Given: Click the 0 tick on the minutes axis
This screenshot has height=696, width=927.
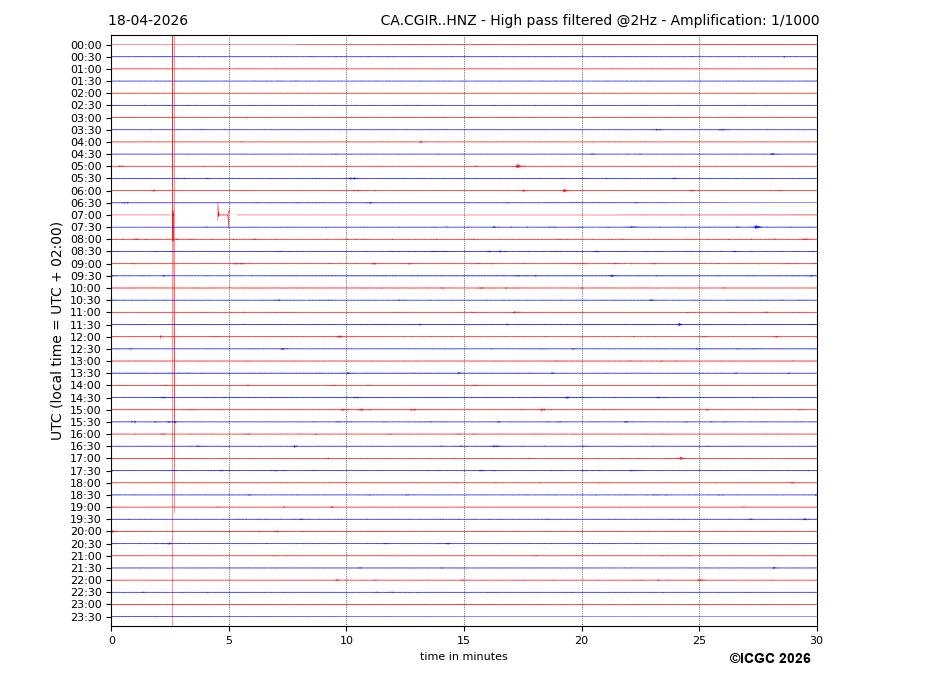Looking at the screenshot, I should pyautogui.click(x=112, y=641).
